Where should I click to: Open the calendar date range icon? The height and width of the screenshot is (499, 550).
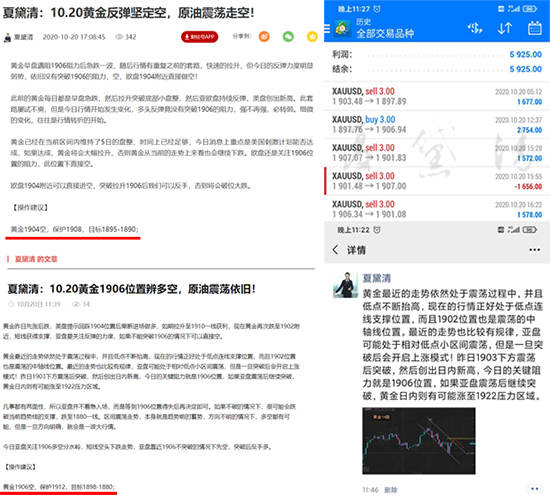point(535,28)
